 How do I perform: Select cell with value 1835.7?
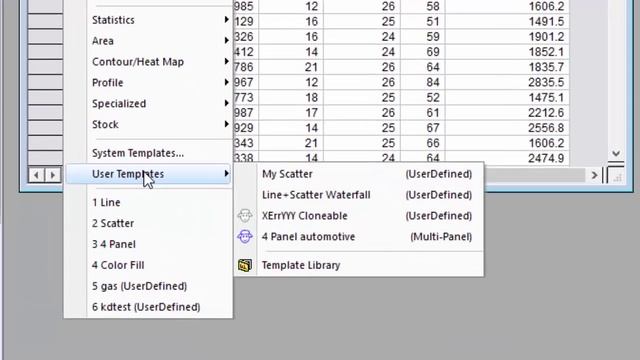[507, 67]
